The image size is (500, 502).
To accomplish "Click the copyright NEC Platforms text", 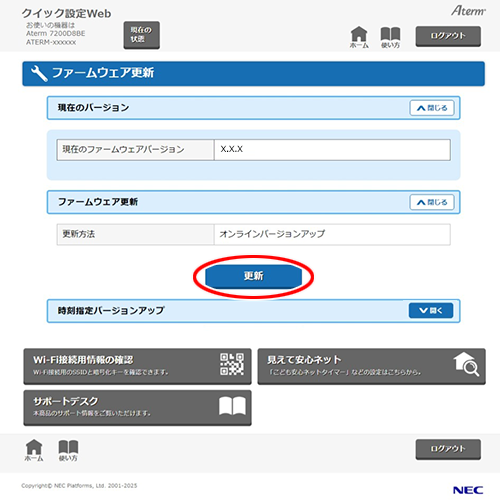I will pos(79,486).
